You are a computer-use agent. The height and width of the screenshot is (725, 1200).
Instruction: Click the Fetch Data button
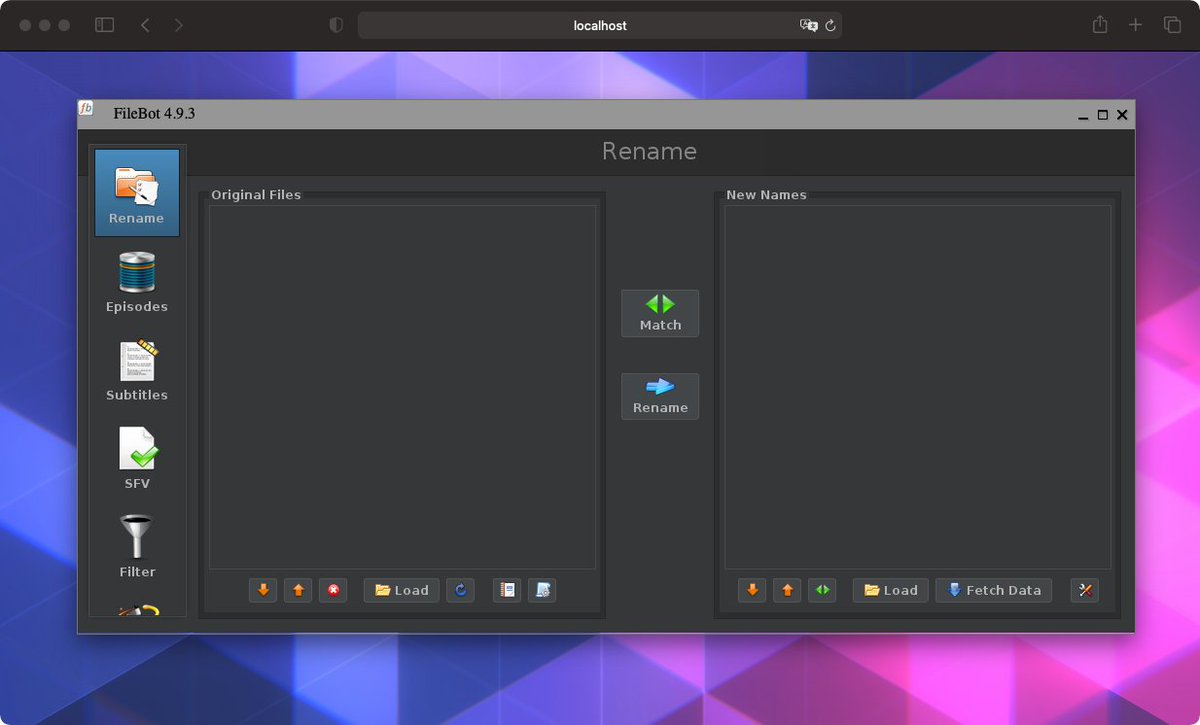coord(994,590)
